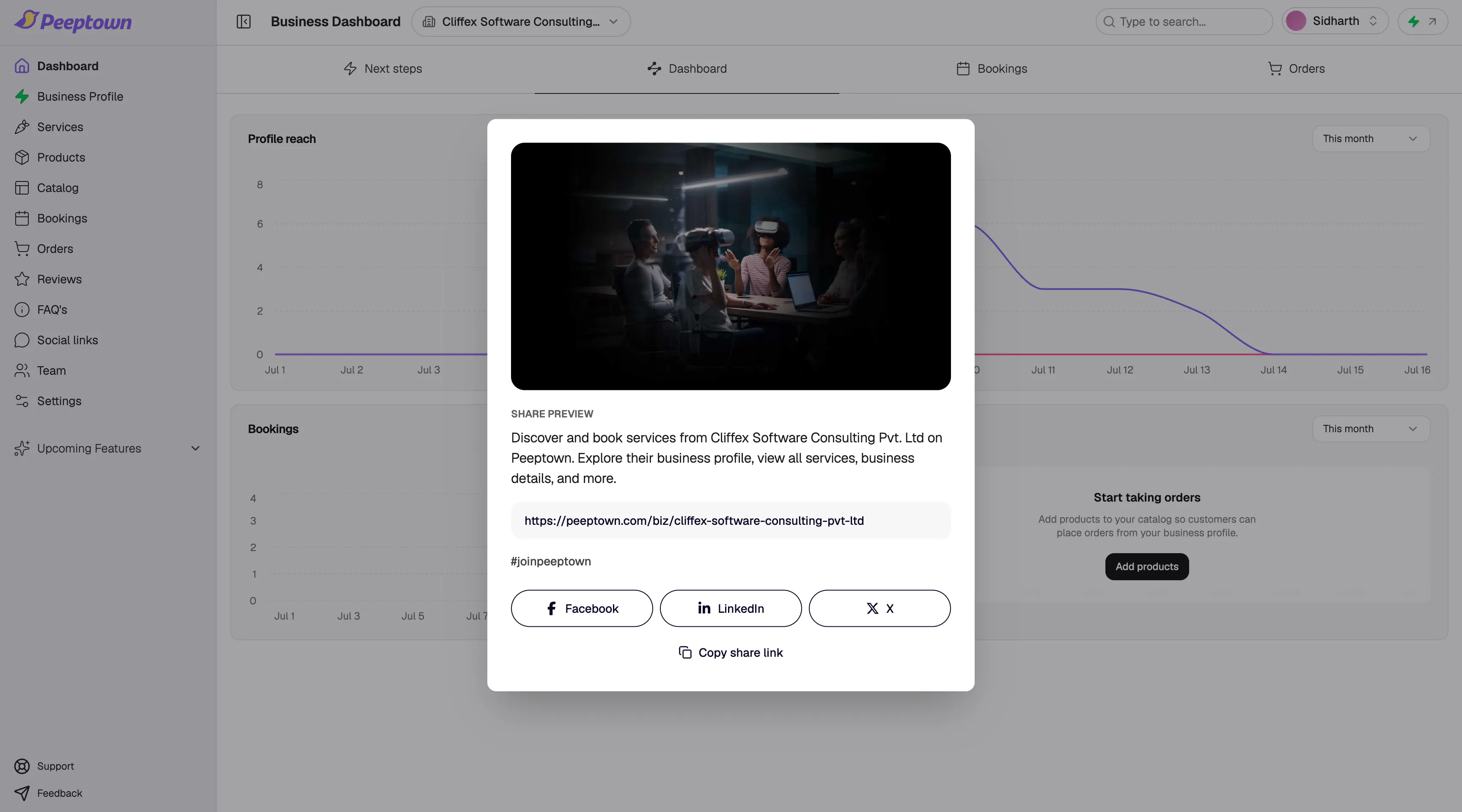Click the copy icon beside Copy share link
The image size is (1462, 812).
pyautogui.click(x=685, y=653)
